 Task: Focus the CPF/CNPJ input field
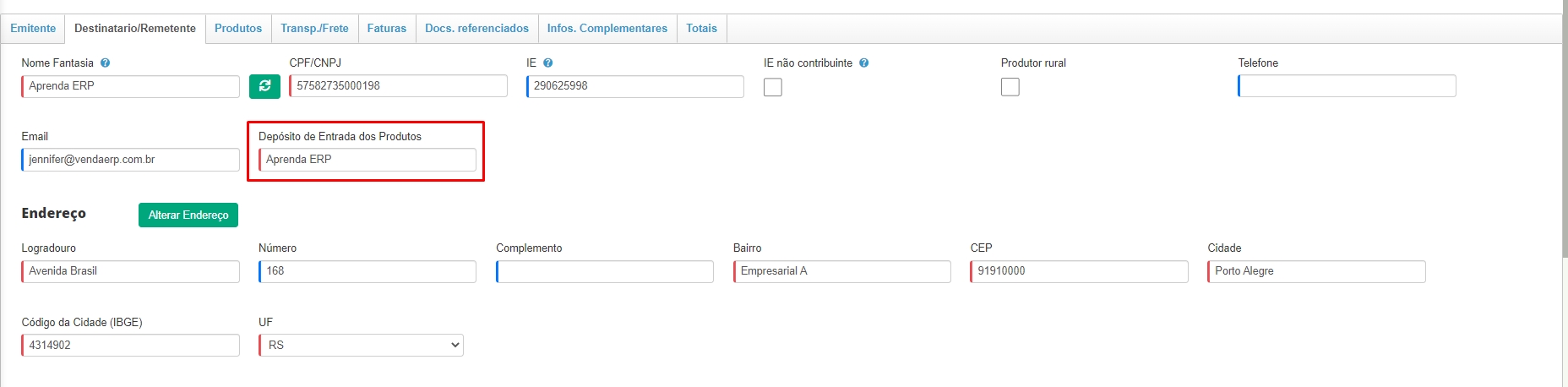click(398, 86)
